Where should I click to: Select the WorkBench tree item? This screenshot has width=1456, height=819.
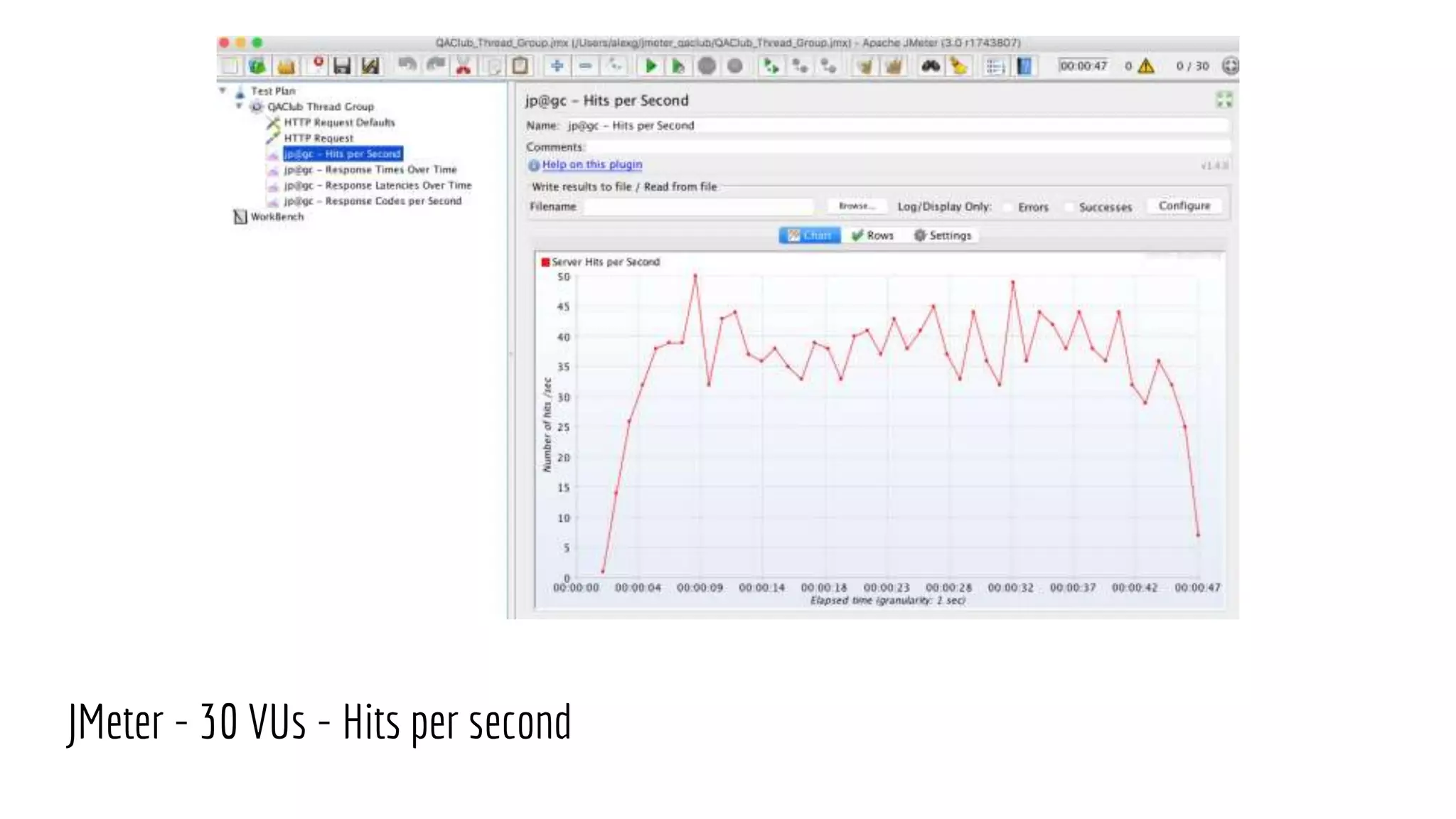277,217
